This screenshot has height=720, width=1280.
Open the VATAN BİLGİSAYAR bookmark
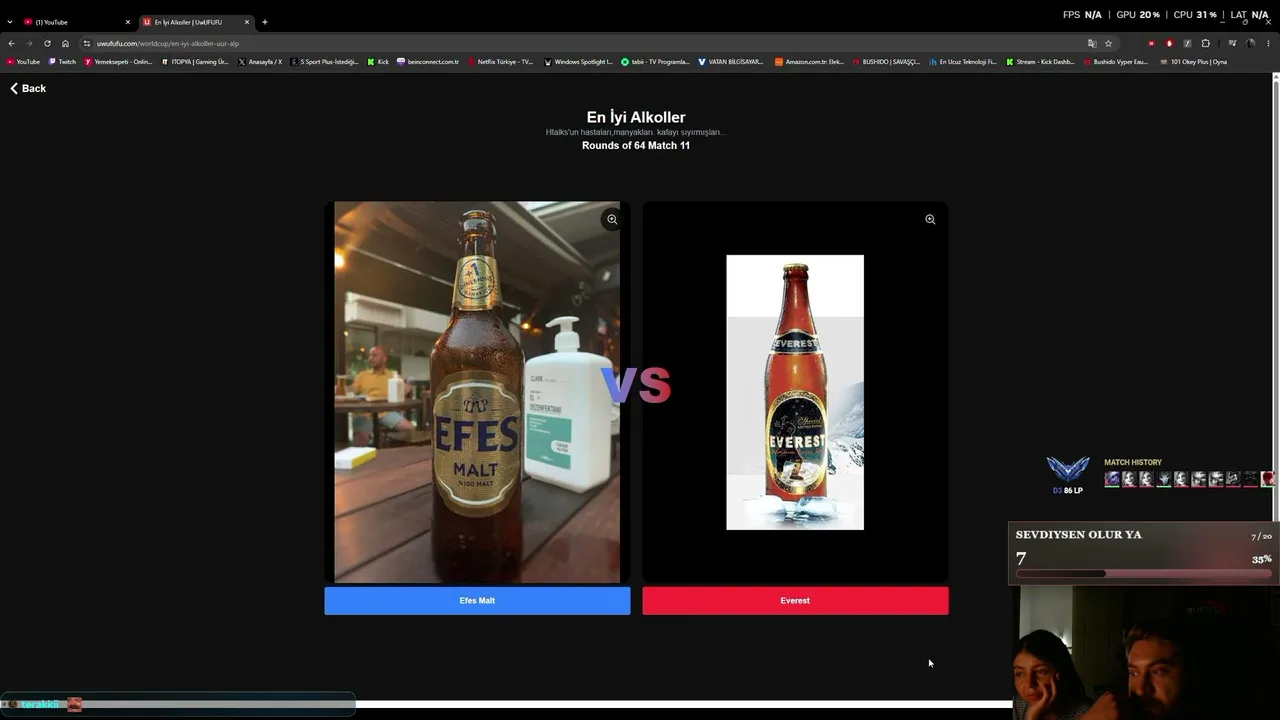coord(730,62)
